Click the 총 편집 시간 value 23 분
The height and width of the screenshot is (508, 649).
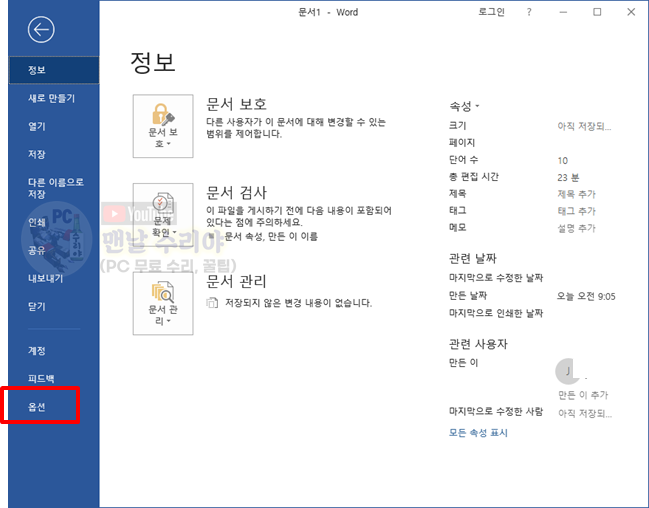pyautogui.click(x=568, y=178)
